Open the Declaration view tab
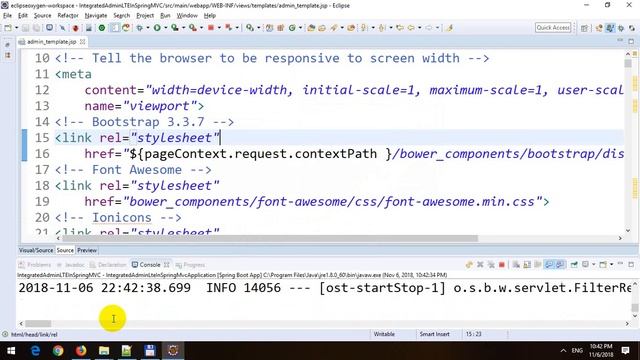This screenshot has height=360, width=640. click(x=108, y=265)
